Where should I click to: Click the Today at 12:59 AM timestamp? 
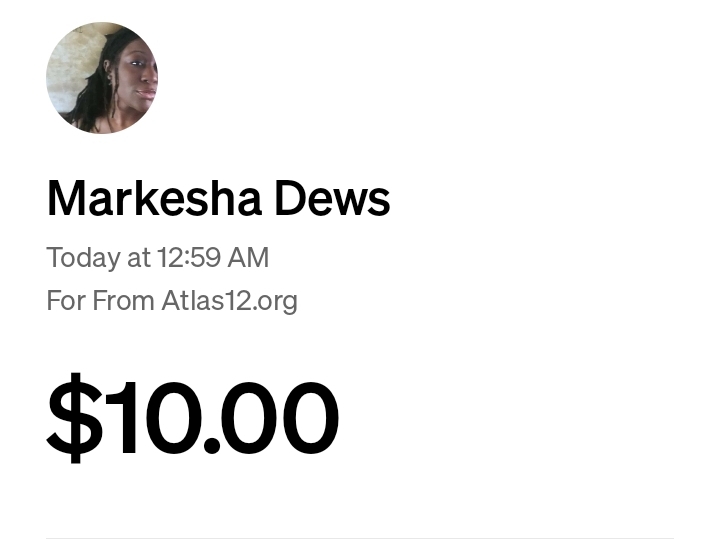click(x=158, y=257)
